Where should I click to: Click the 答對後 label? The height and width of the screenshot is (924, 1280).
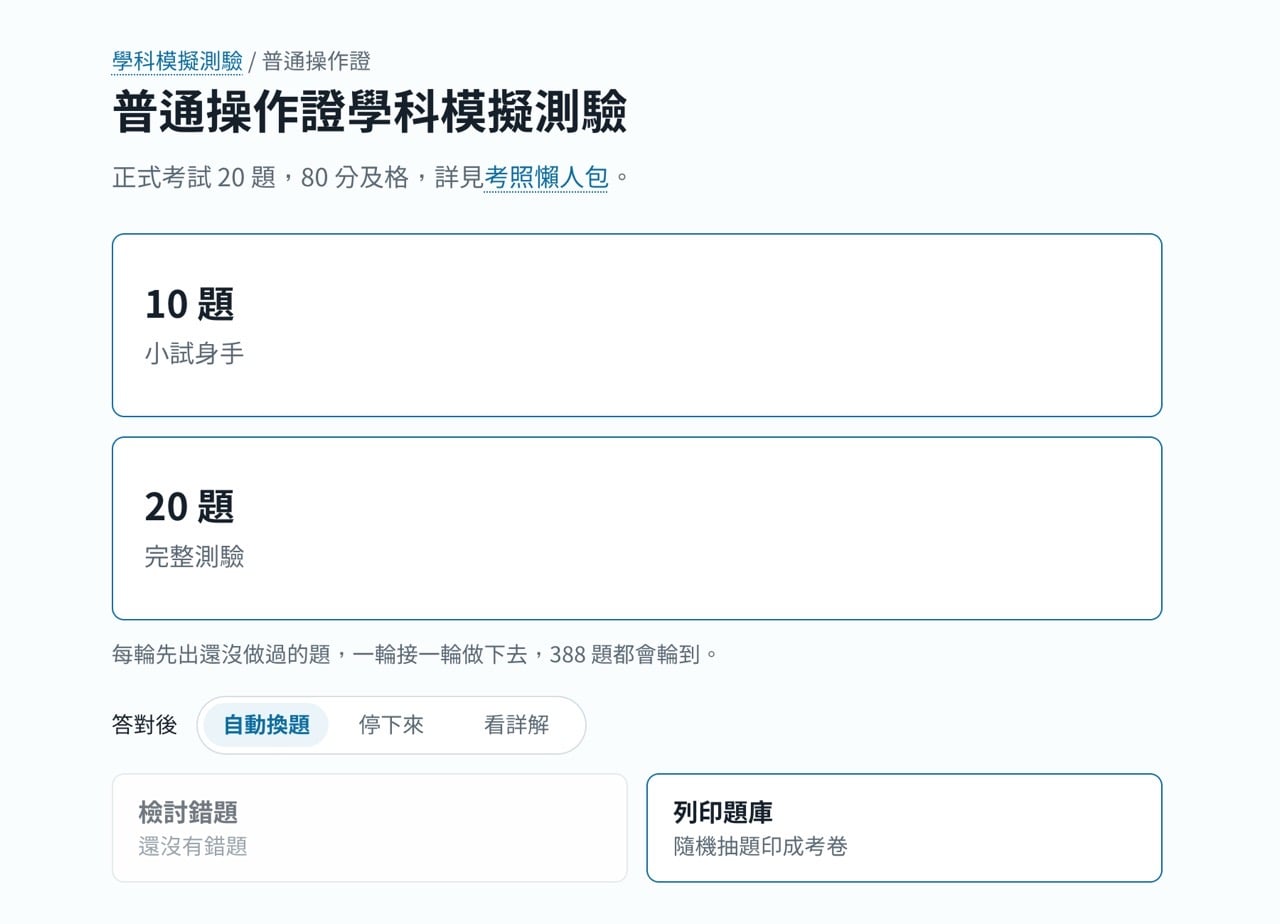tap(145, 725)
